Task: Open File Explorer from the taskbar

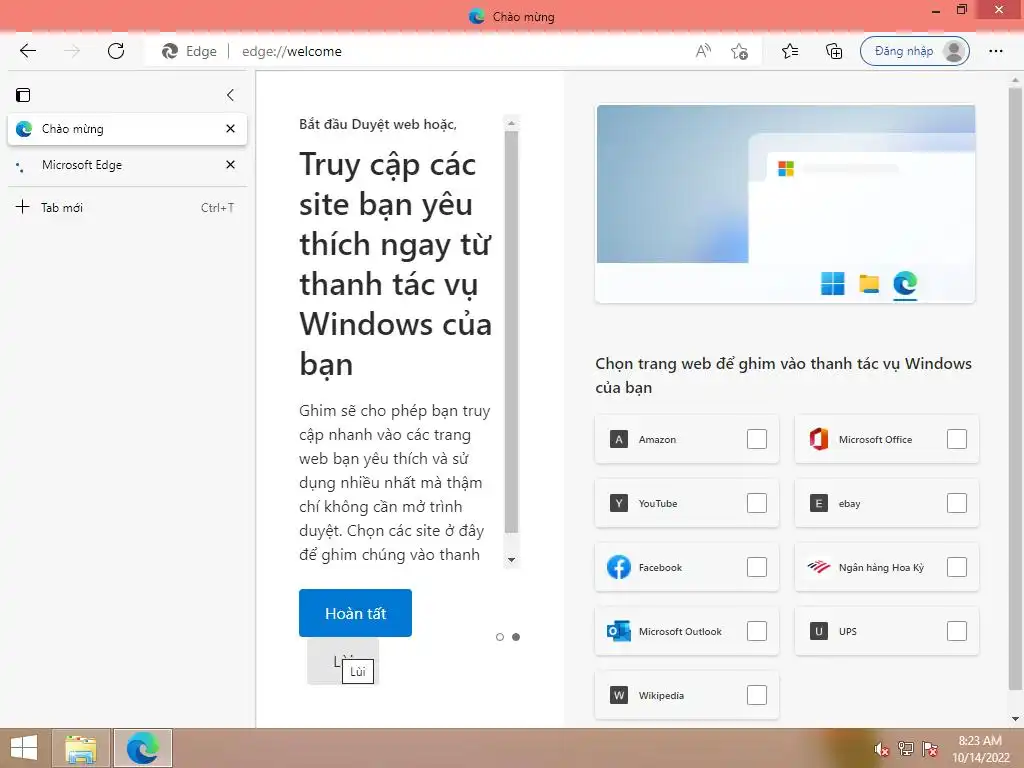Action: 81,748
